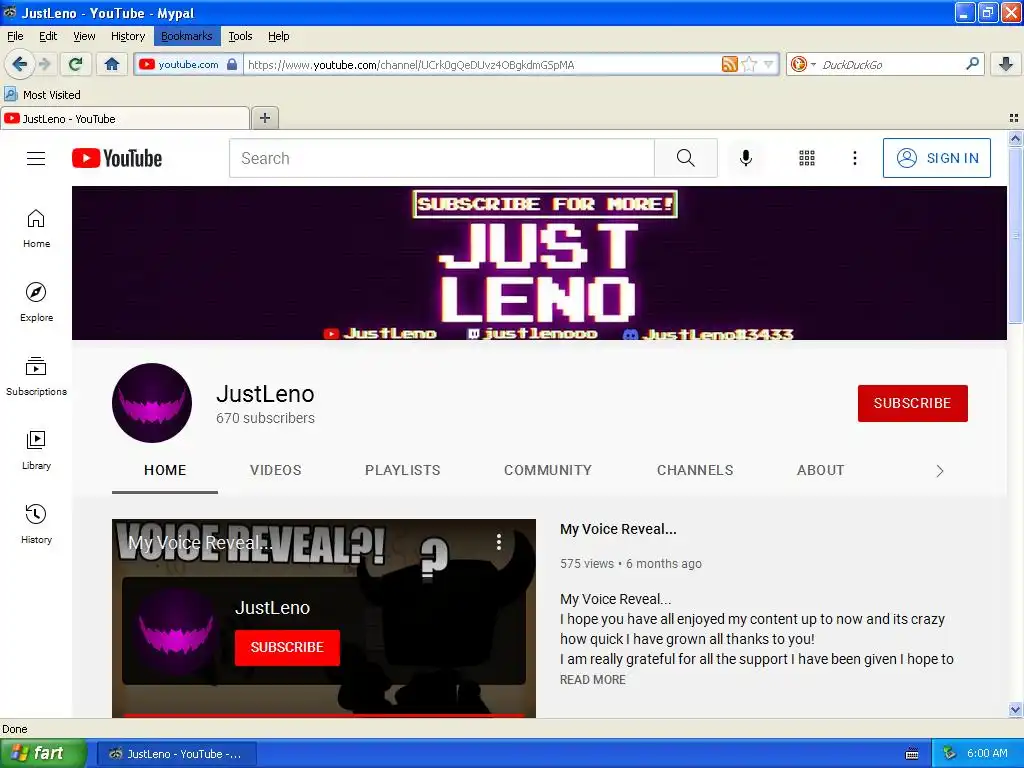Click the page scrollbar up arrow
Image resolution: width=1024 pixels, height=768 pixels.
[x=1015, y=138]
